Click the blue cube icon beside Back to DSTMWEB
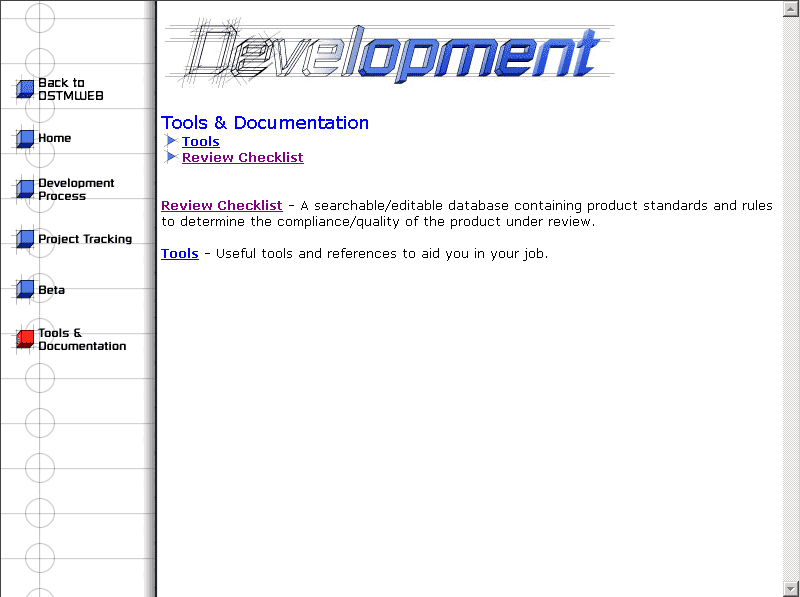The image size is (800, 597). (x=25, y=90)
